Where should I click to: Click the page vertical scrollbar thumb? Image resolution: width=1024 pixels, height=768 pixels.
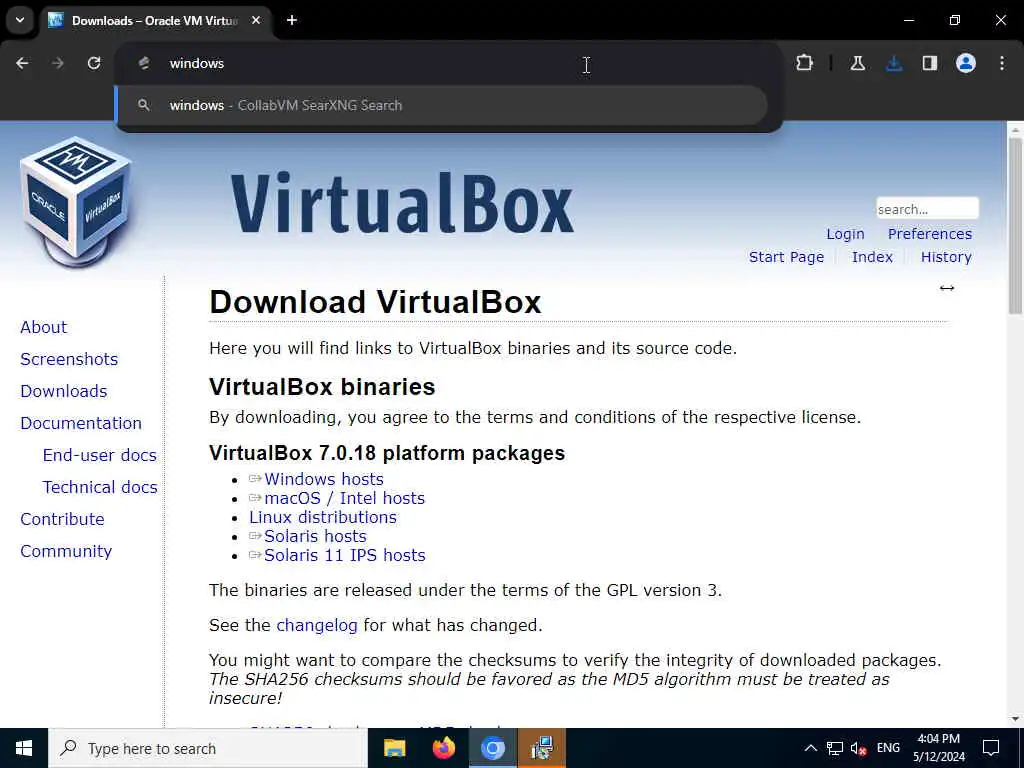click(1015, 225)
